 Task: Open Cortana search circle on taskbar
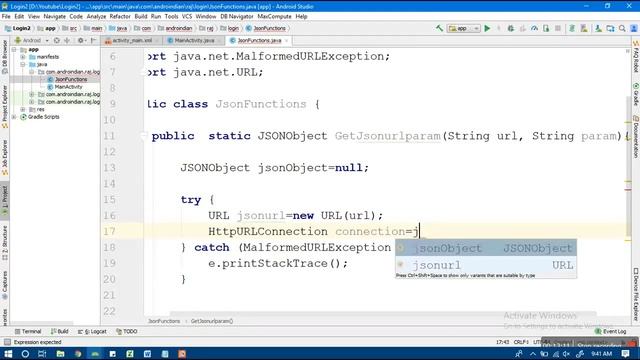(25, 354)
